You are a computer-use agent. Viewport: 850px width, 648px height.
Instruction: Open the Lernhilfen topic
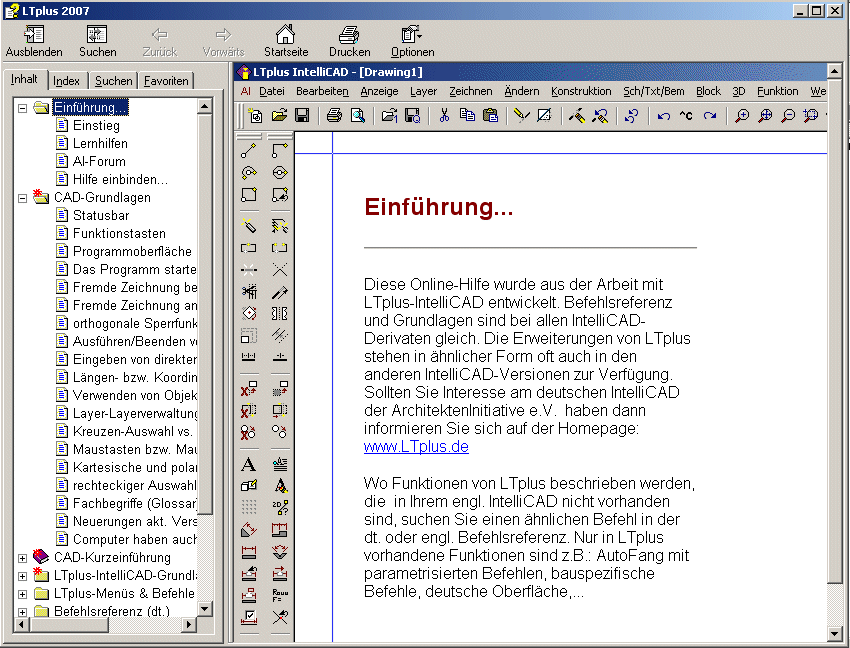point(100,143)
